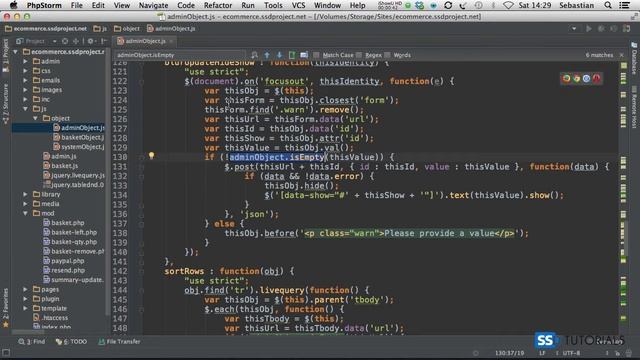The image size is (640, 360).
Task: Jump to previous search occurrence arrow
Action: pos(267,55)
